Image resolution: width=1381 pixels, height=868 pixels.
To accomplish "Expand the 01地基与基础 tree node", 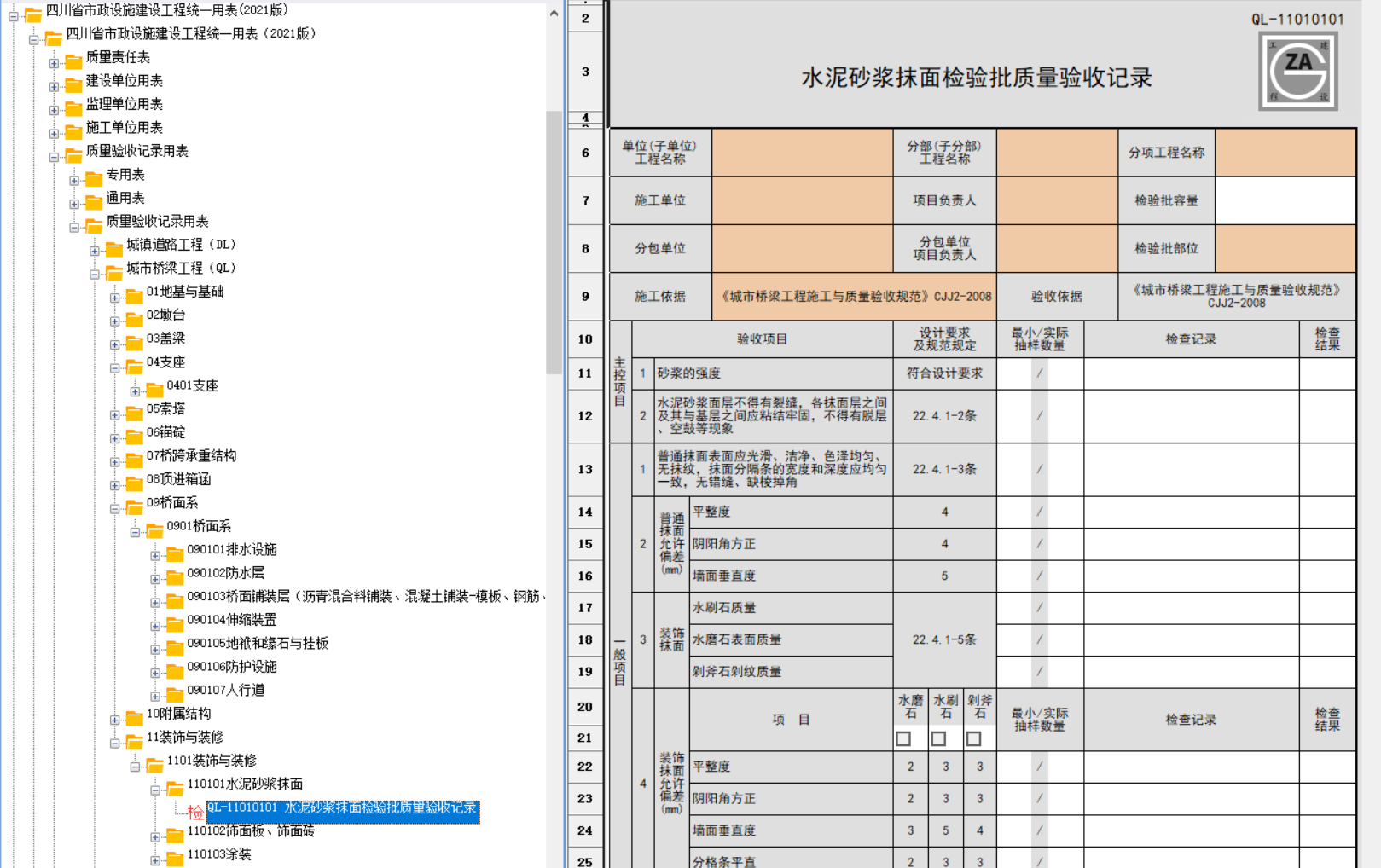I will 114,298.
